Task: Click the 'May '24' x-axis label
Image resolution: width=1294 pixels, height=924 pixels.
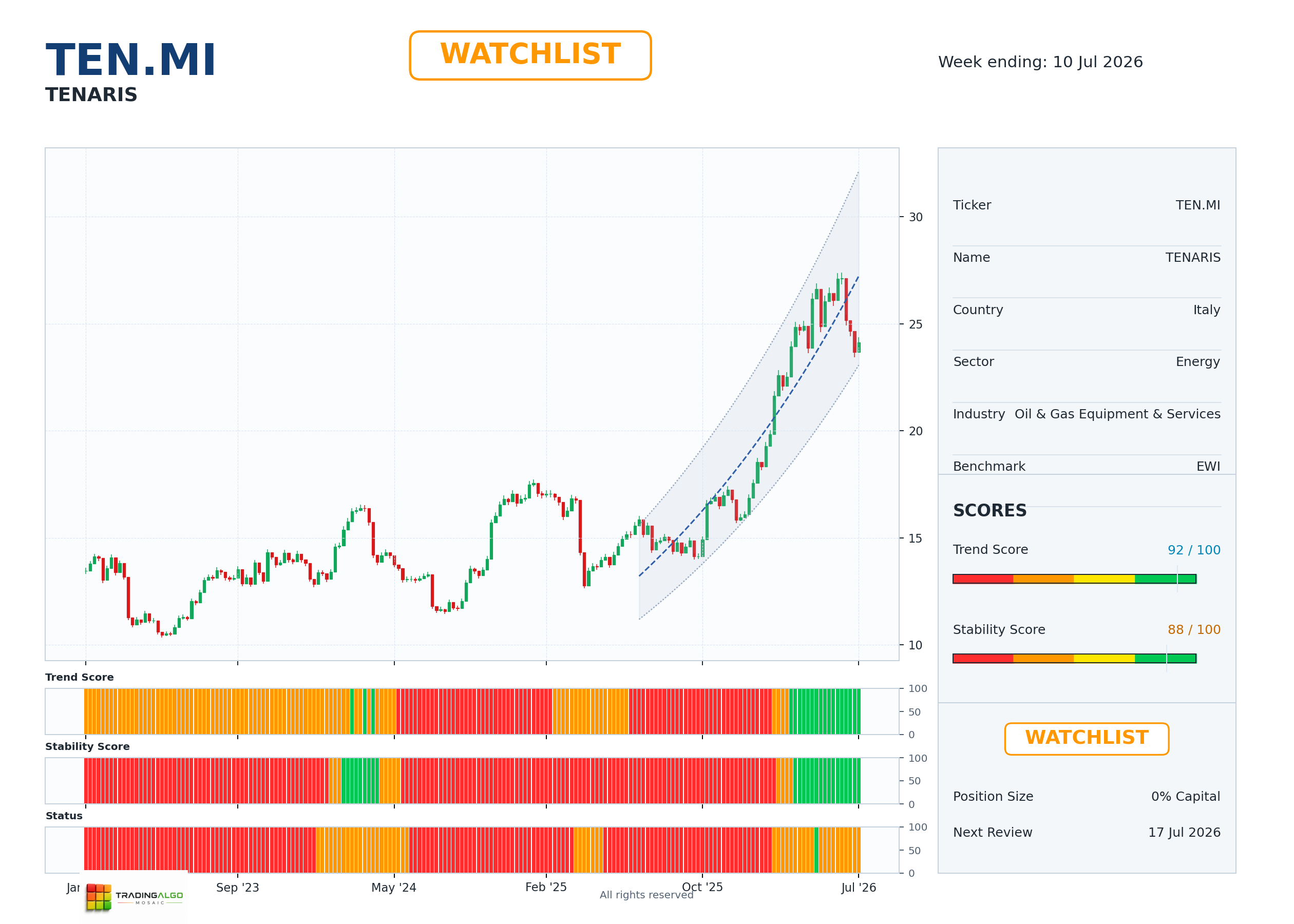Action: (394, 888)
